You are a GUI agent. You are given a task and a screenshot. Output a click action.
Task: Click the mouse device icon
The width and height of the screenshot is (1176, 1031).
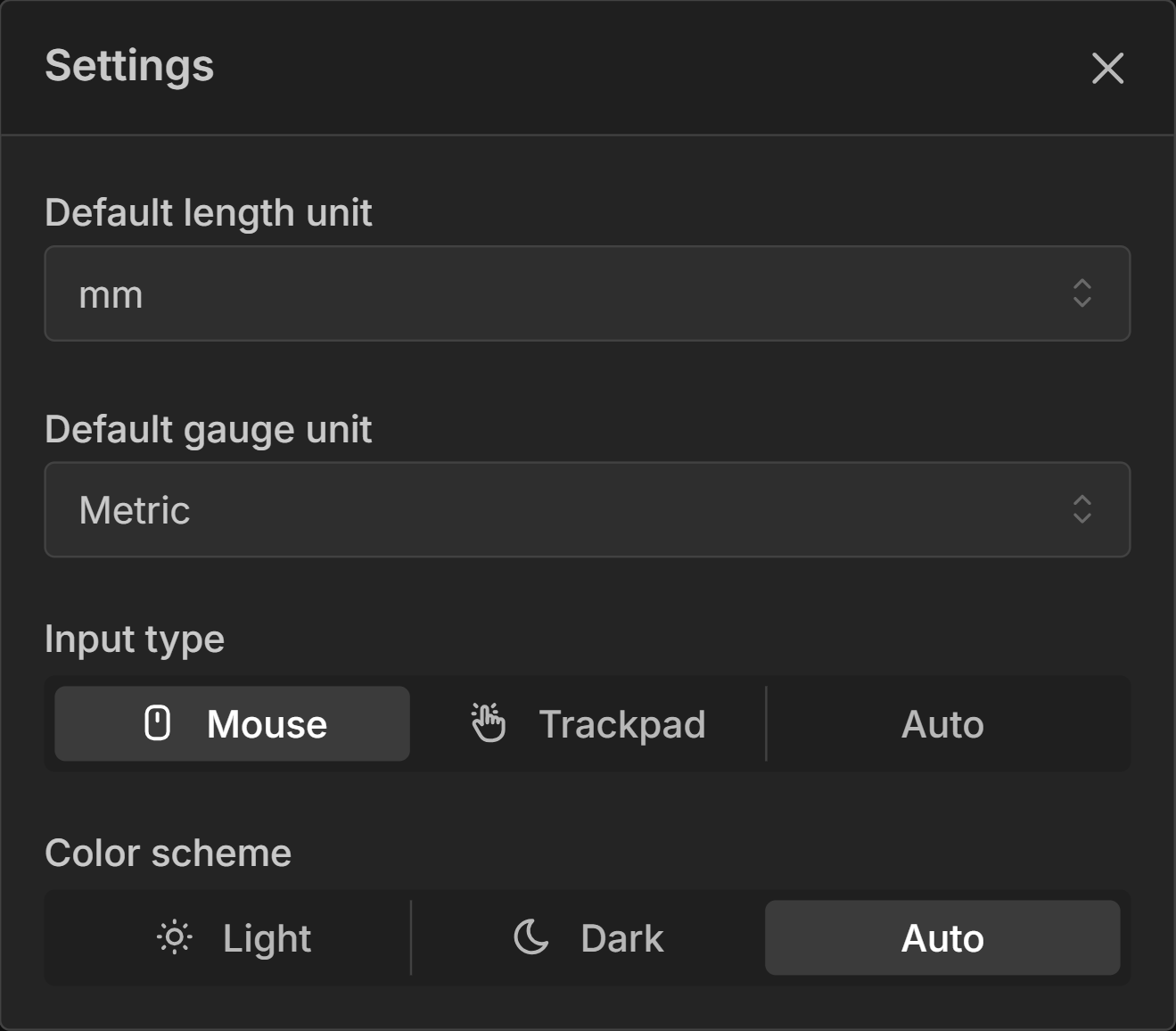tap(158, 723)
